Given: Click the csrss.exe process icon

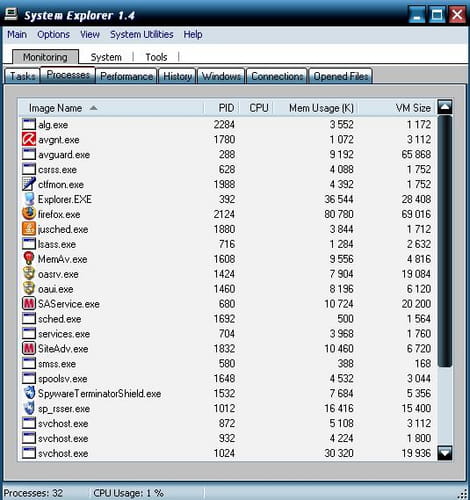Looking at the screenshot, I should pos(29,169).
